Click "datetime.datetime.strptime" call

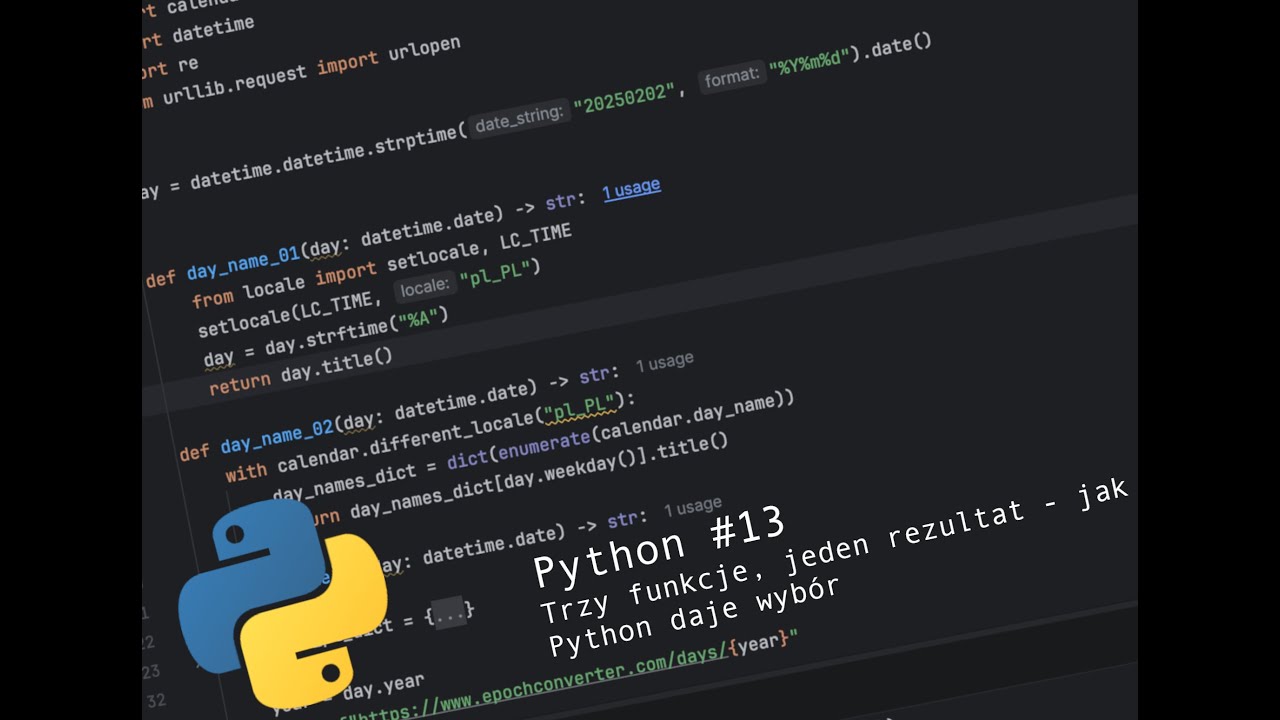point(324,157)
